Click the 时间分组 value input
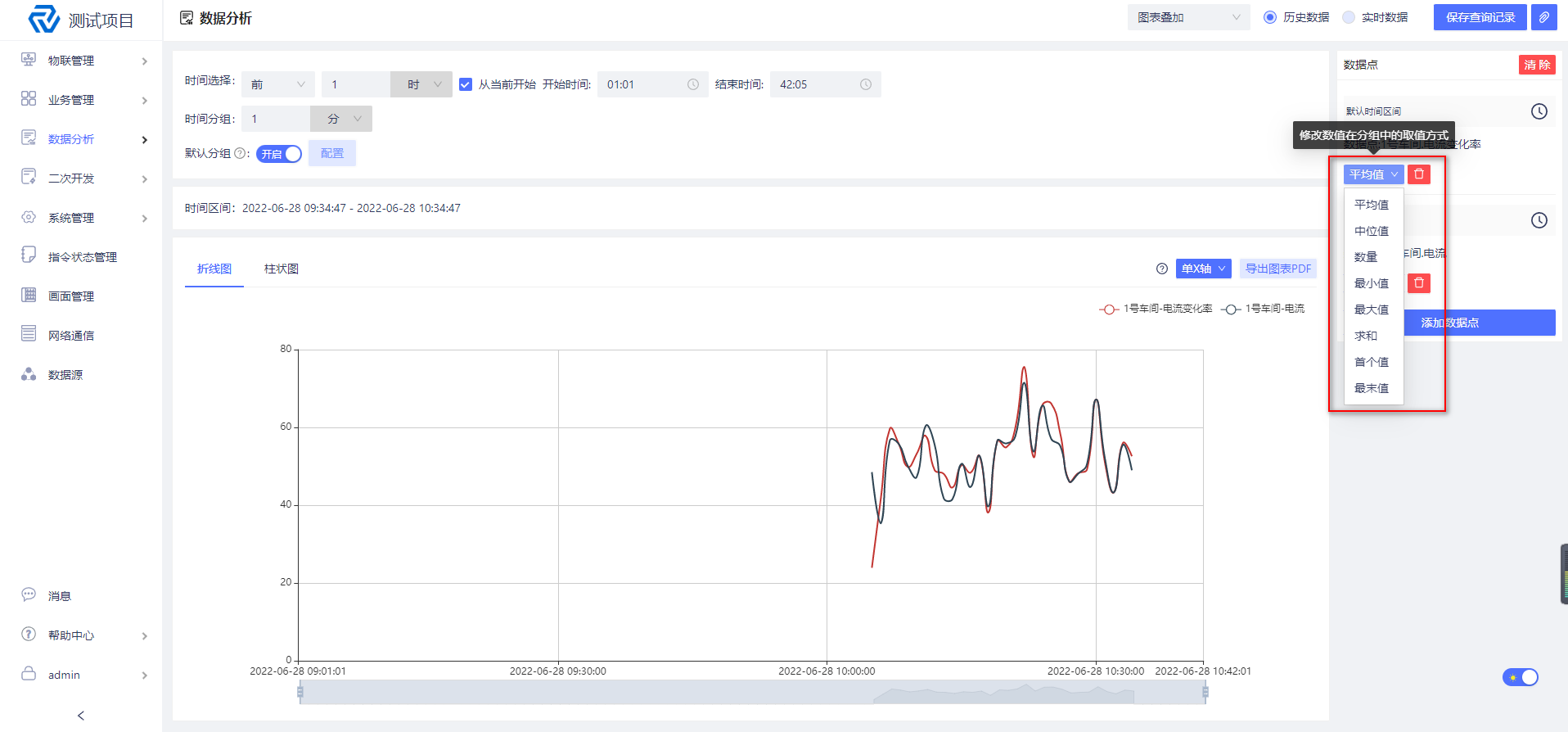Viewport: 1568px width, 732px height. coord(276,119)
